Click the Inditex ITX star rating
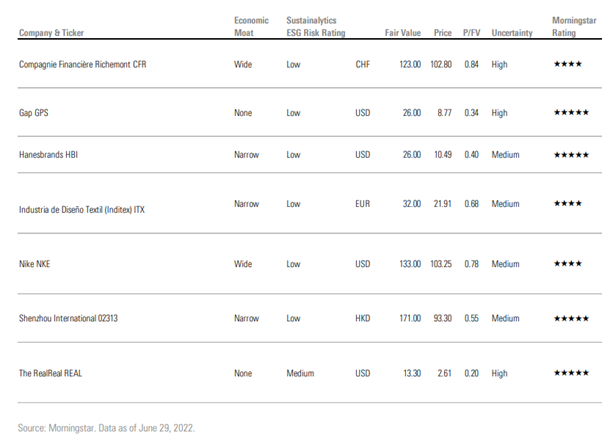This screenshot has height=441, width=602. [568, 204]
